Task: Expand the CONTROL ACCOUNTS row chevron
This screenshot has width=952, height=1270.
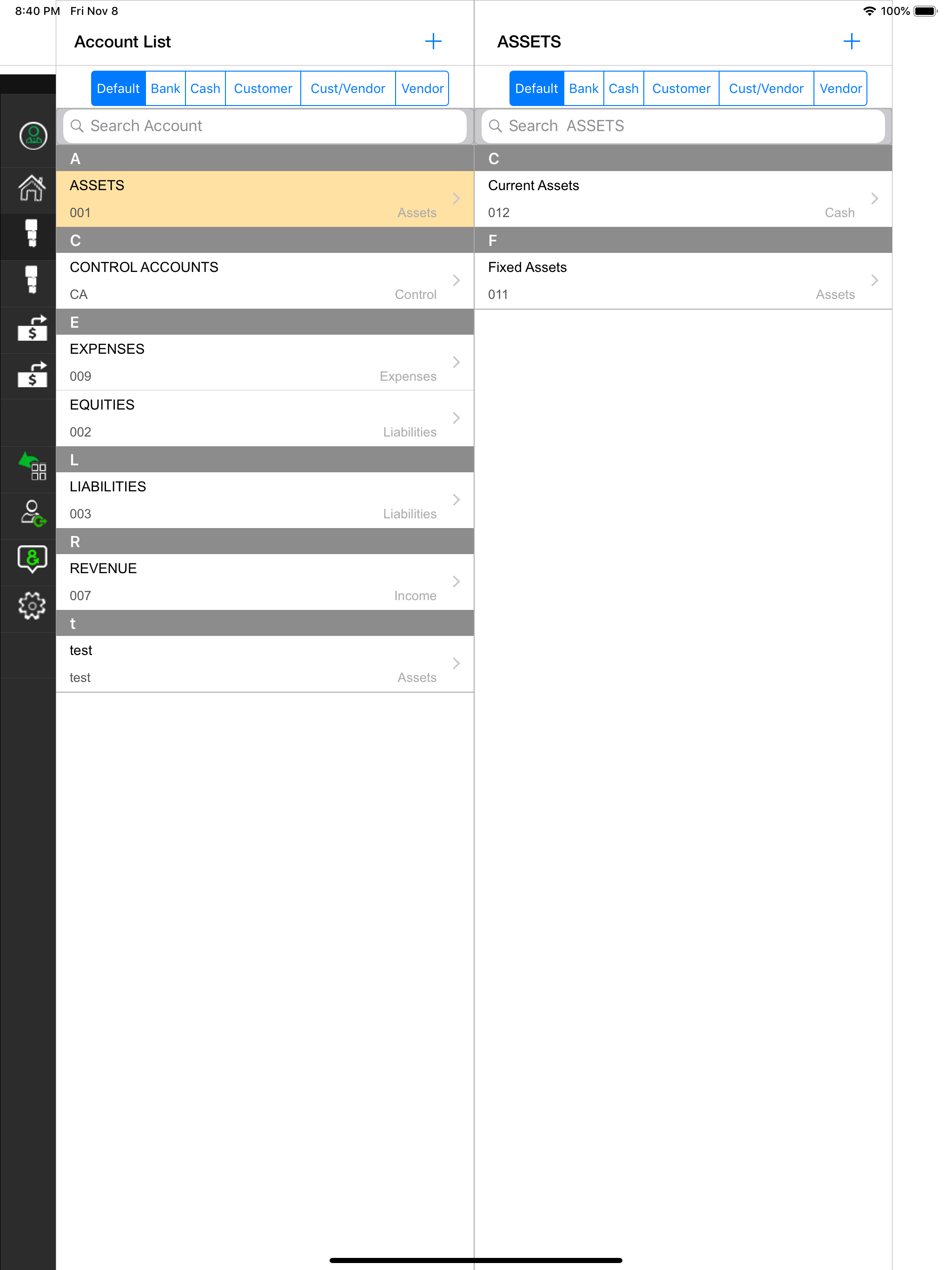Action: [x=456, y=280]
